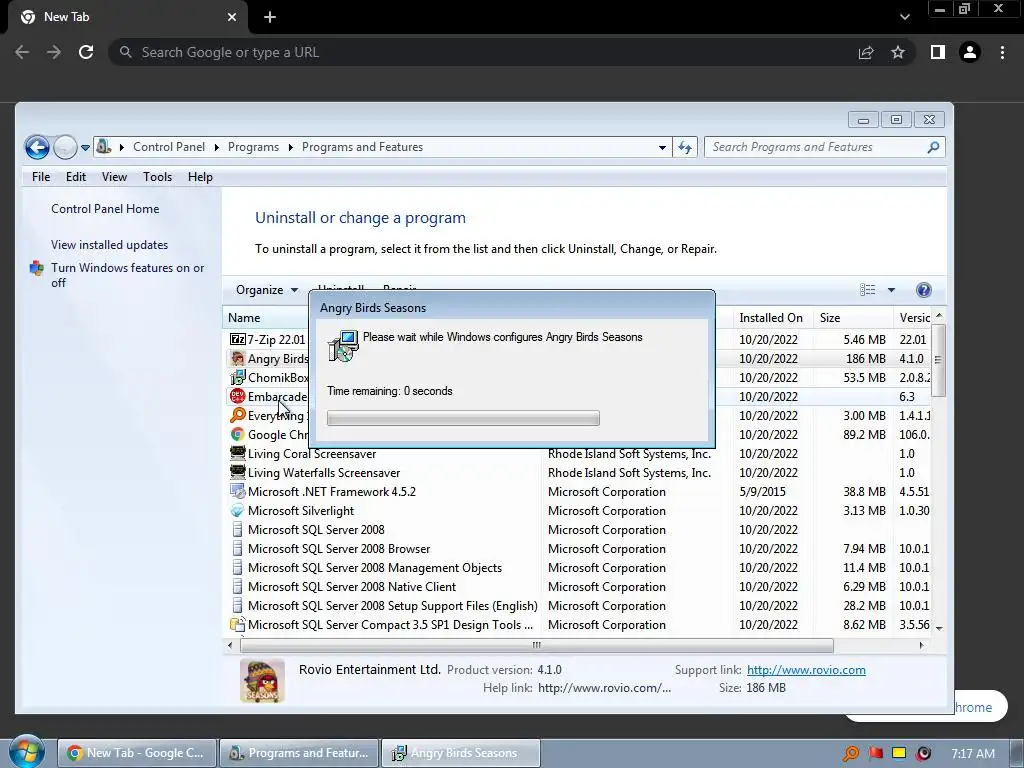
Task: Click the horizontal scrollbar thumb
Action: (x=536, y=645)
